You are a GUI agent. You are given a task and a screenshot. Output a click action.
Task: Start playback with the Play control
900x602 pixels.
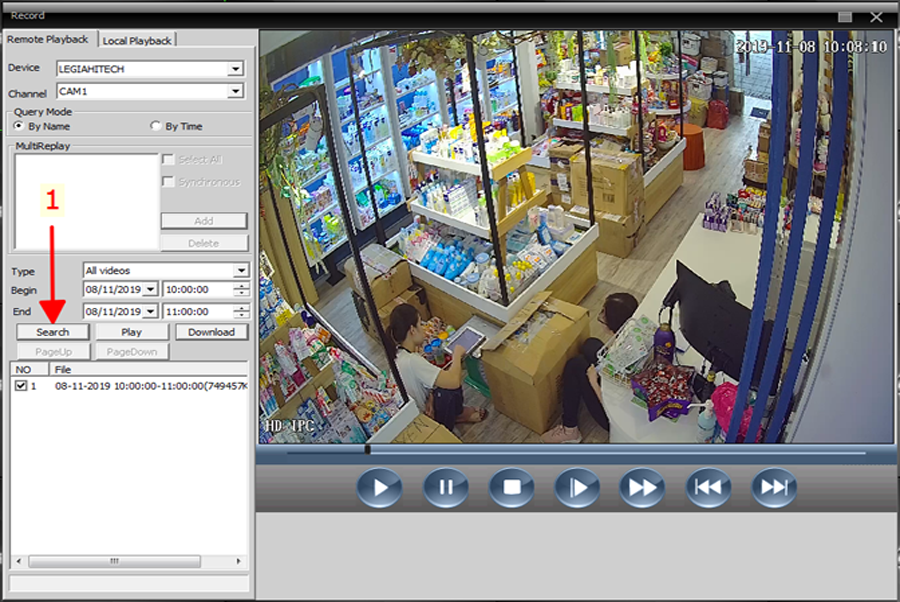pyautogui.click(x=379, y=487)
